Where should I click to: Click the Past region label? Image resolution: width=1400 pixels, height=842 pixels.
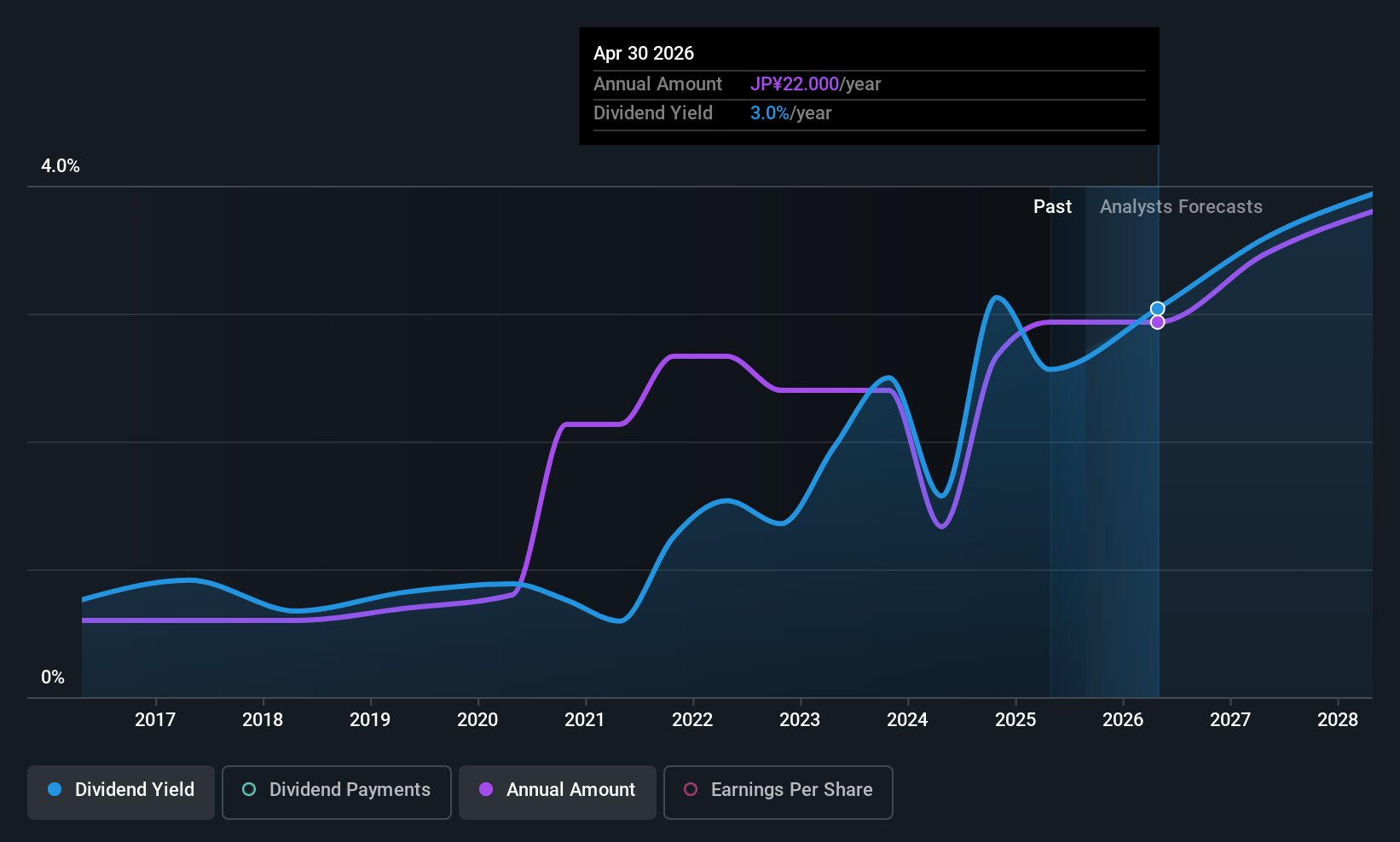1052,206
